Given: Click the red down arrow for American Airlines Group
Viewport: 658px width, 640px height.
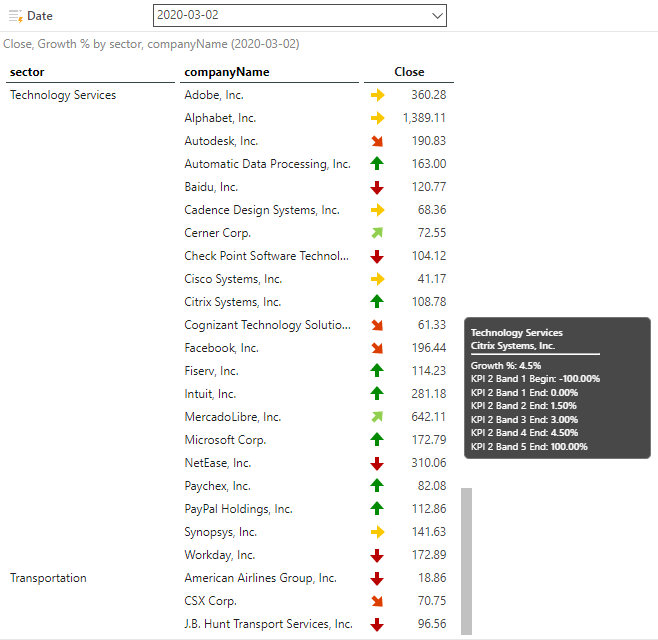Looking at the screenshot, I should pos(377,578).
